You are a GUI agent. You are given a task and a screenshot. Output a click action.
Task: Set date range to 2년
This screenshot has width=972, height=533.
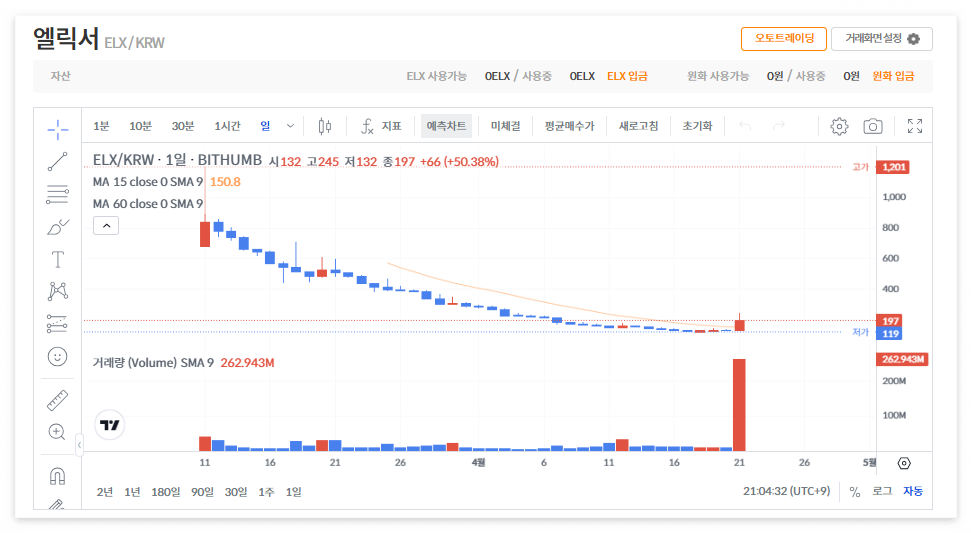(x=105, y=492)
